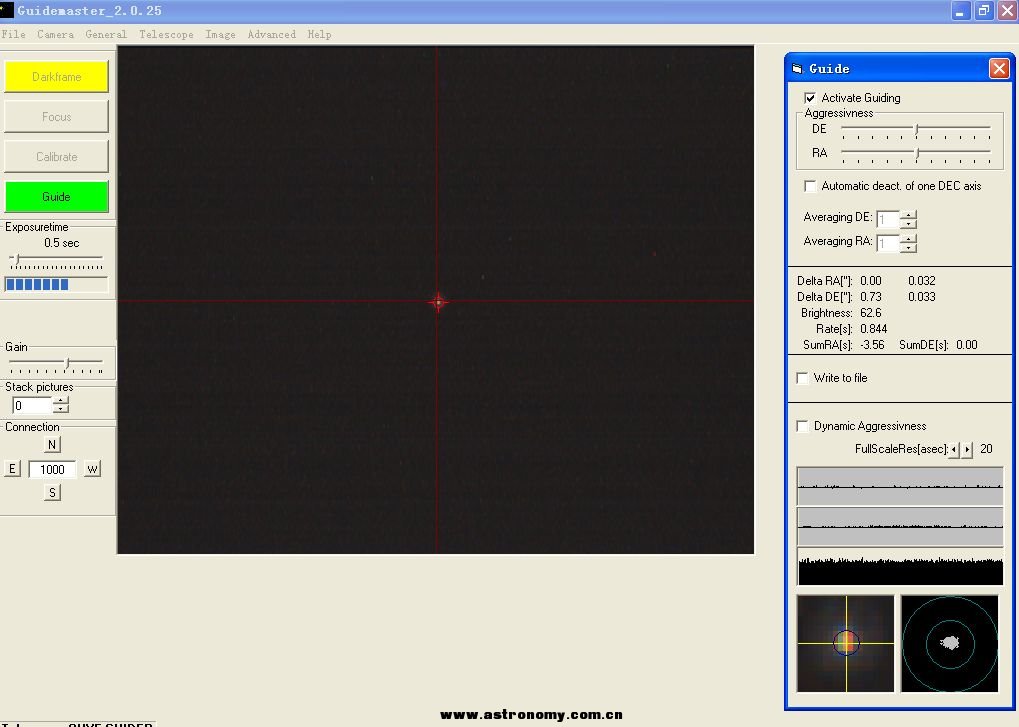Viewport: 1019px width, 727px height.
Task: Click the 0.5 sec exposure time label
Action: [x=62, y=243]
